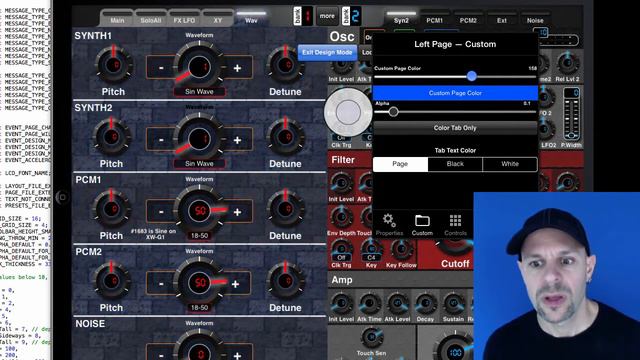640x360 pixels.
Task: Click the round joystick control
Action: tap(348, 112)
